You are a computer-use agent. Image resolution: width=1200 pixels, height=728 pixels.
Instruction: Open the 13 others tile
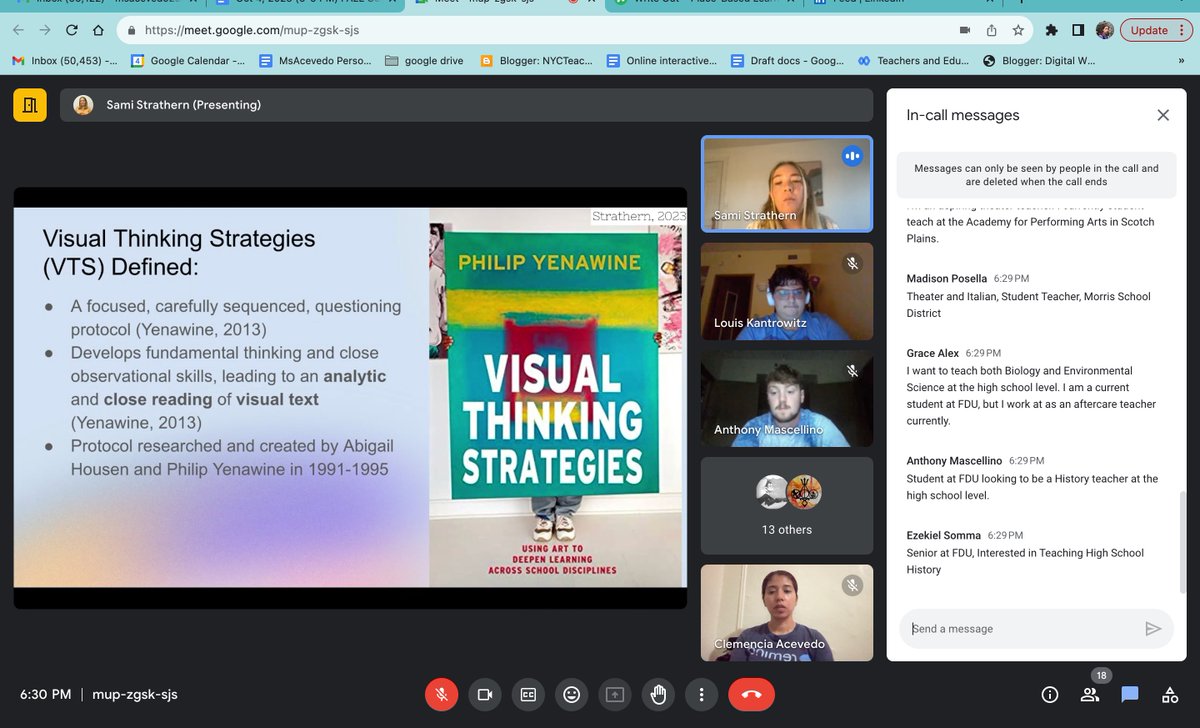[x=787, y=505]
